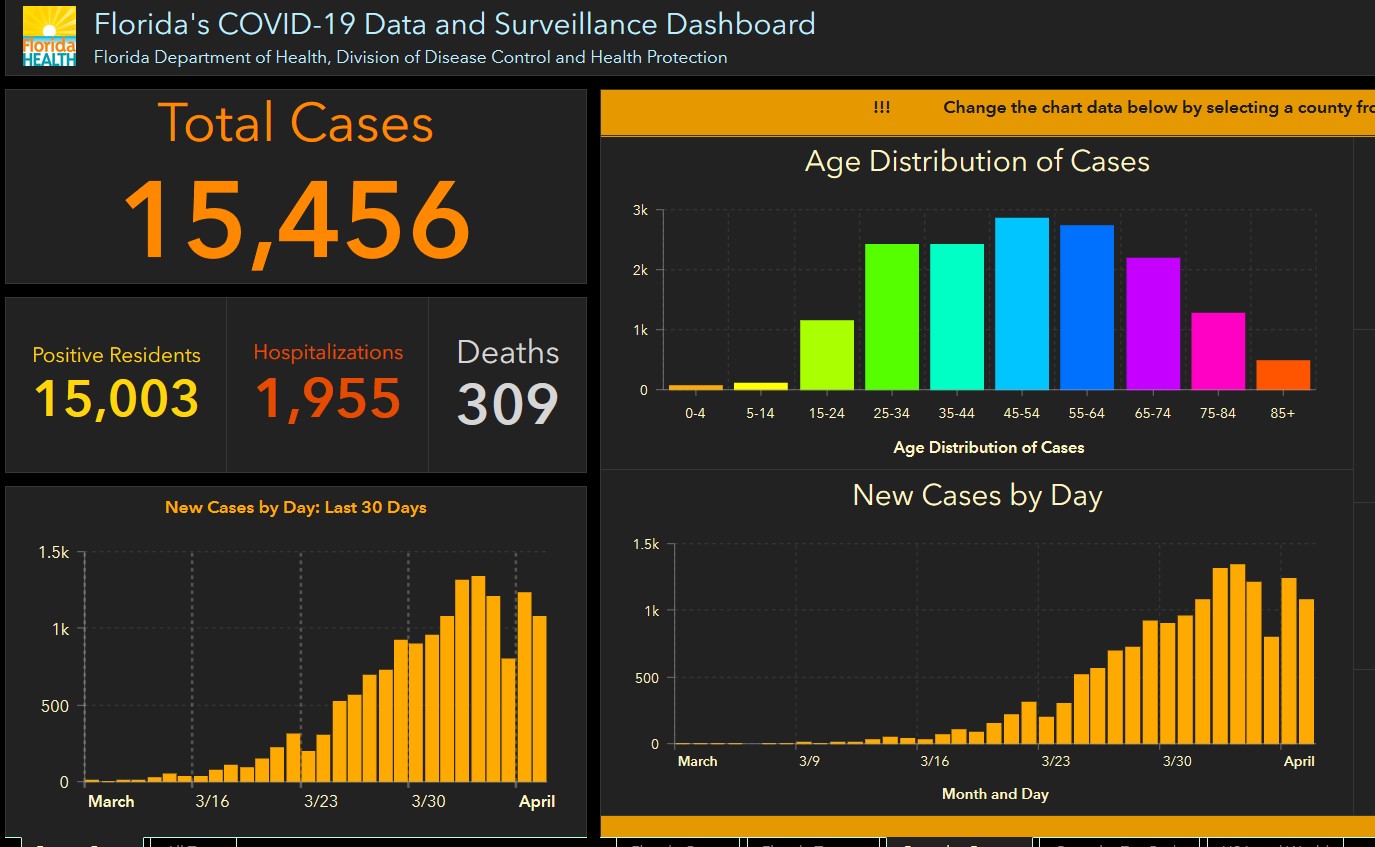Click the "45-54" axis label
Image resolution: width=1375 pixels, height=847 pixels.
point(1022,413)
